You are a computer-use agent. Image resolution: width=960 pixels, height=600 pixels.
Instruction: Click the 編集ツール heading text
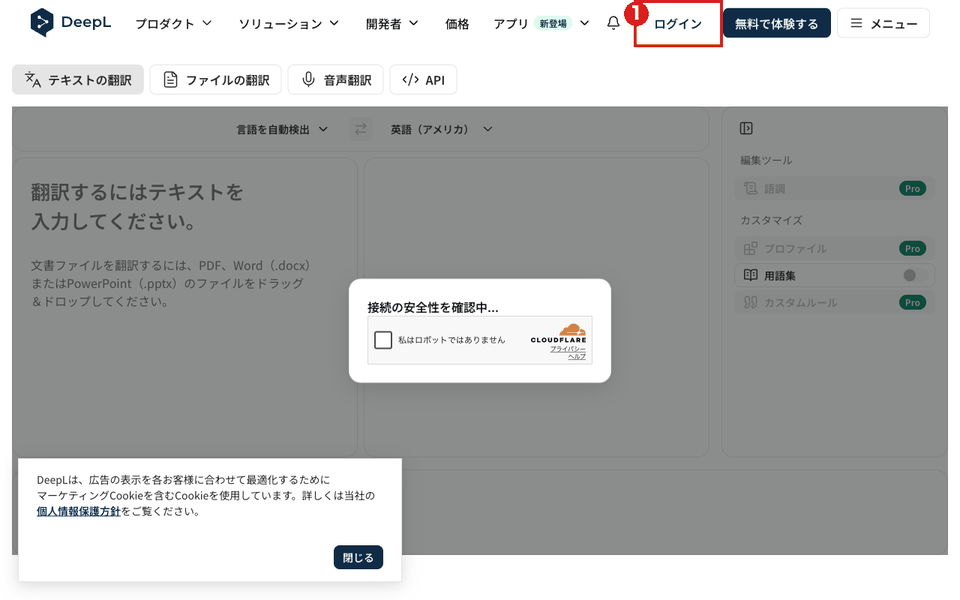[x=766, y=160]
